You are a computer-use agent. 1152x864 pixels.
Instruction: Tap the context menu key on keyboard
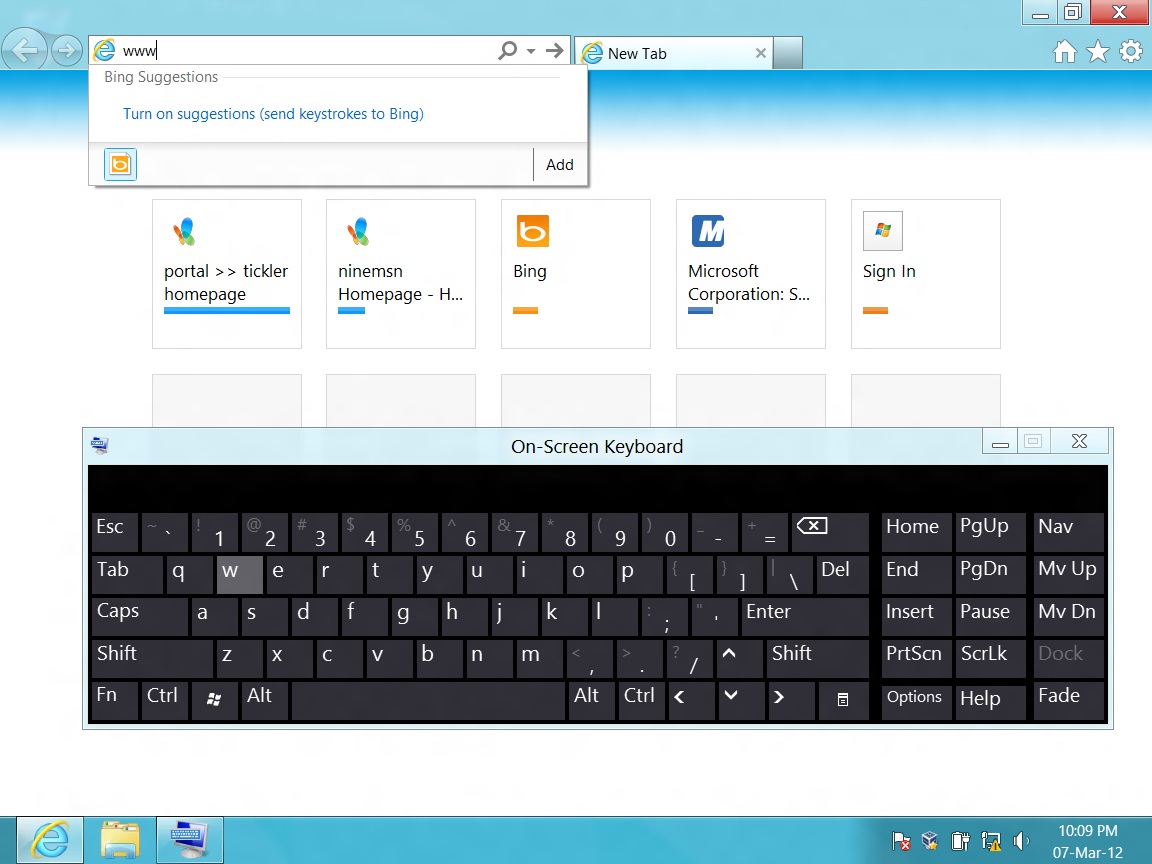(843, 701)
